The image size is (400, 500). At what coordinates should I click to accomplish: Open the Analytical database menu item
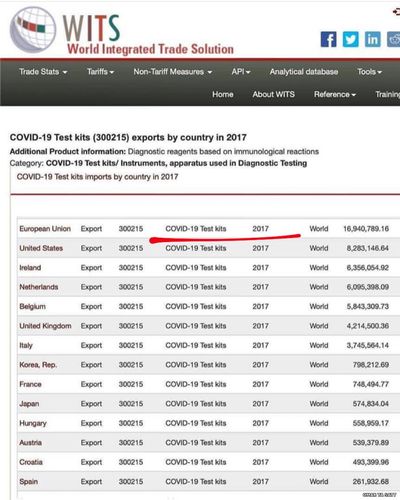pyautogui.click(x=304, y=72)
